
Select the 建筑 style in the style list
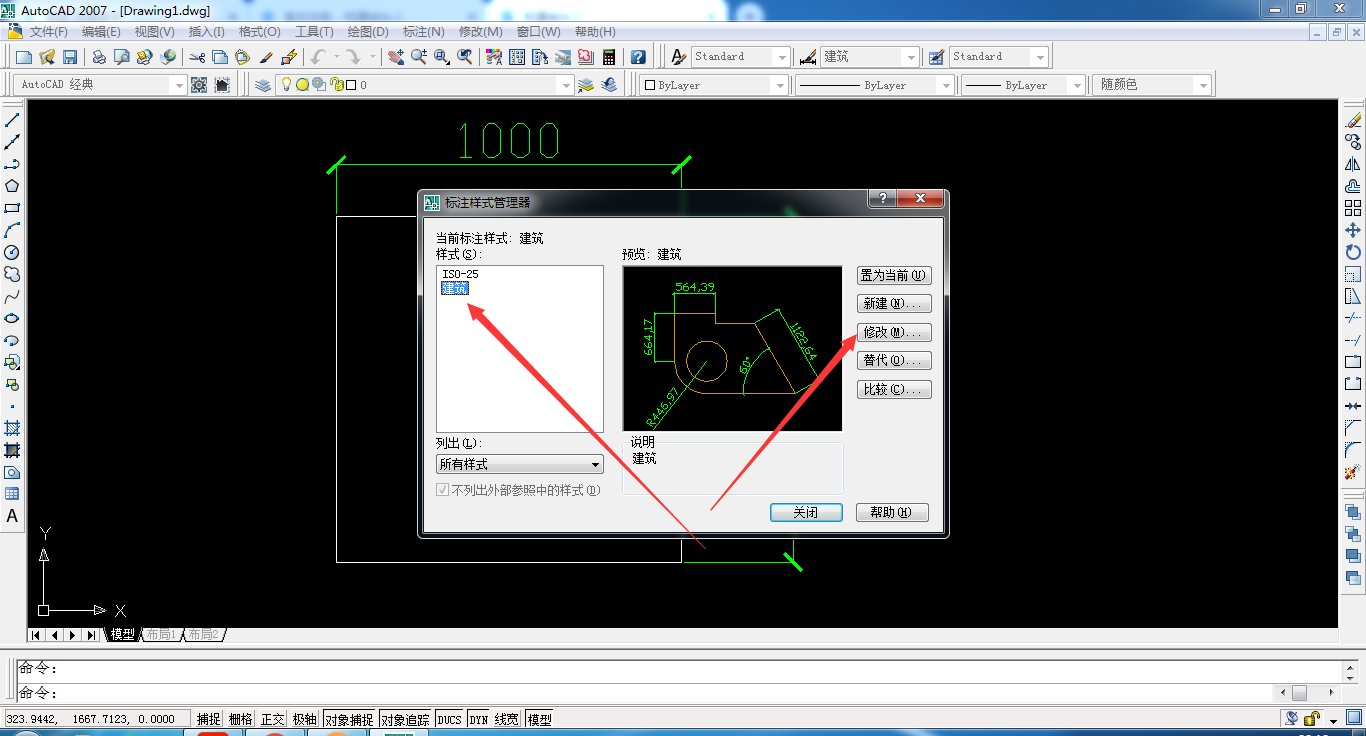click(455, 288)
